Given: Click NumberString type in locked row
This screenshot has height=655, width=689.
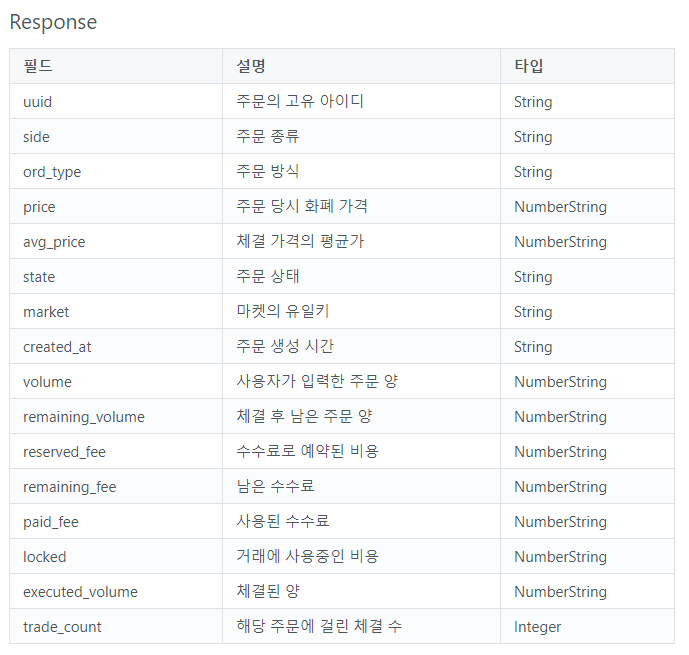Looking at the screenshot, I should 560,557.
